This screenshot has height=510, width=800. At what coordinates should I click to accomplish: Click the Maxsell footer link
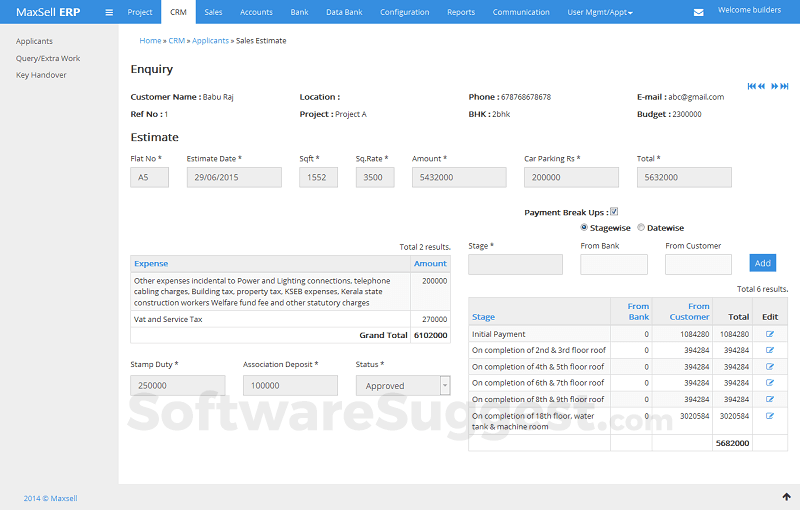(51, 498)
